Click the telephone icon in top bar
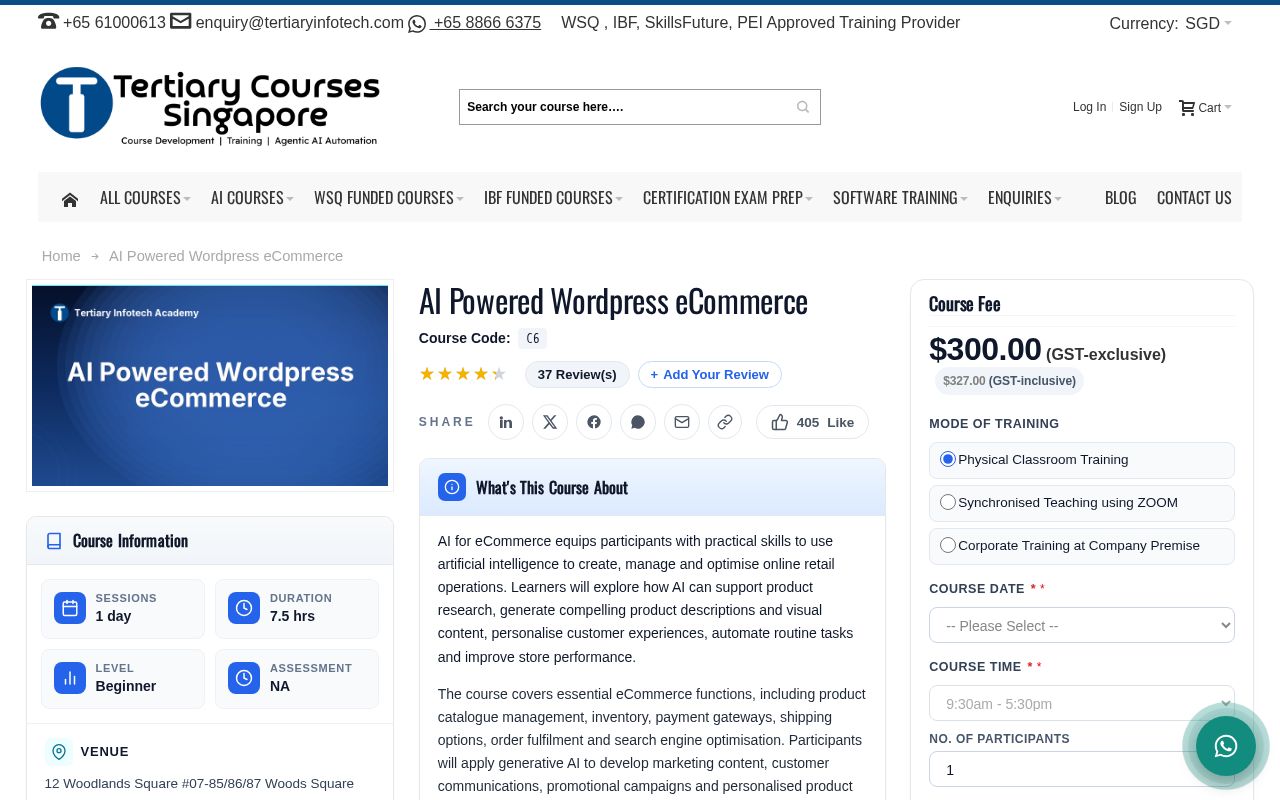 (48, 21)
